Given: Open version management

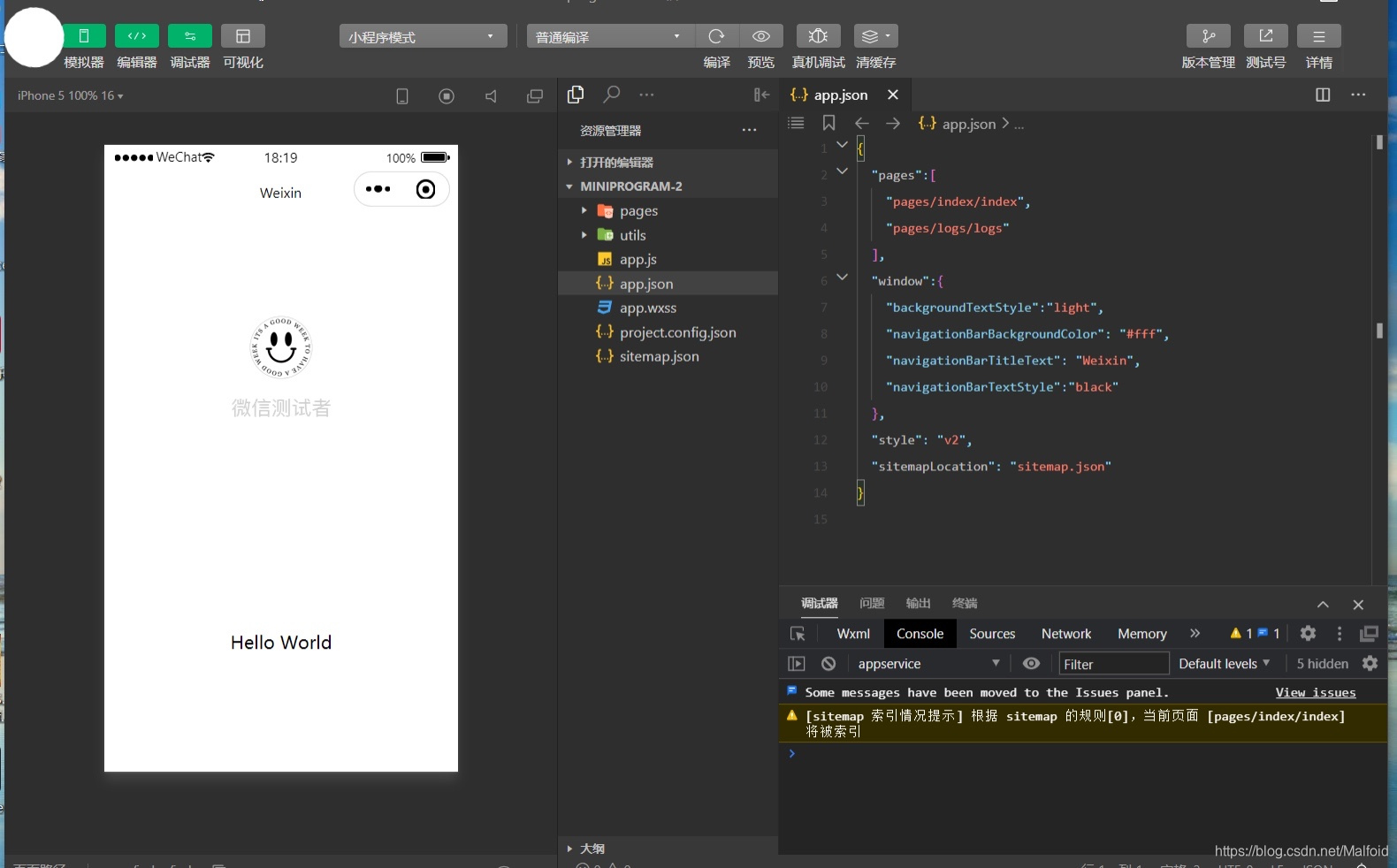Looking at the screenshot, I should [x=1209, y=36].
